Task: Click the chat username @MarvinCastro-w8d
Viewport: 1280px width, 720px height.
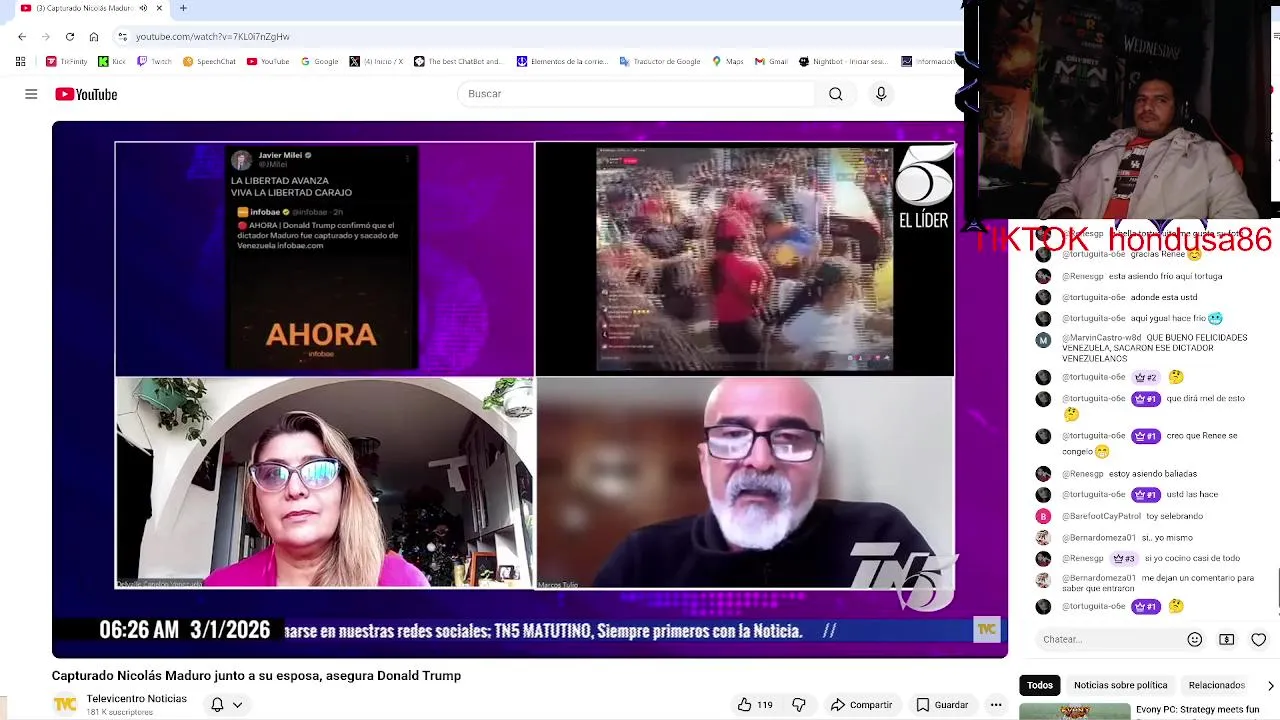Action: click(1103, 338)
